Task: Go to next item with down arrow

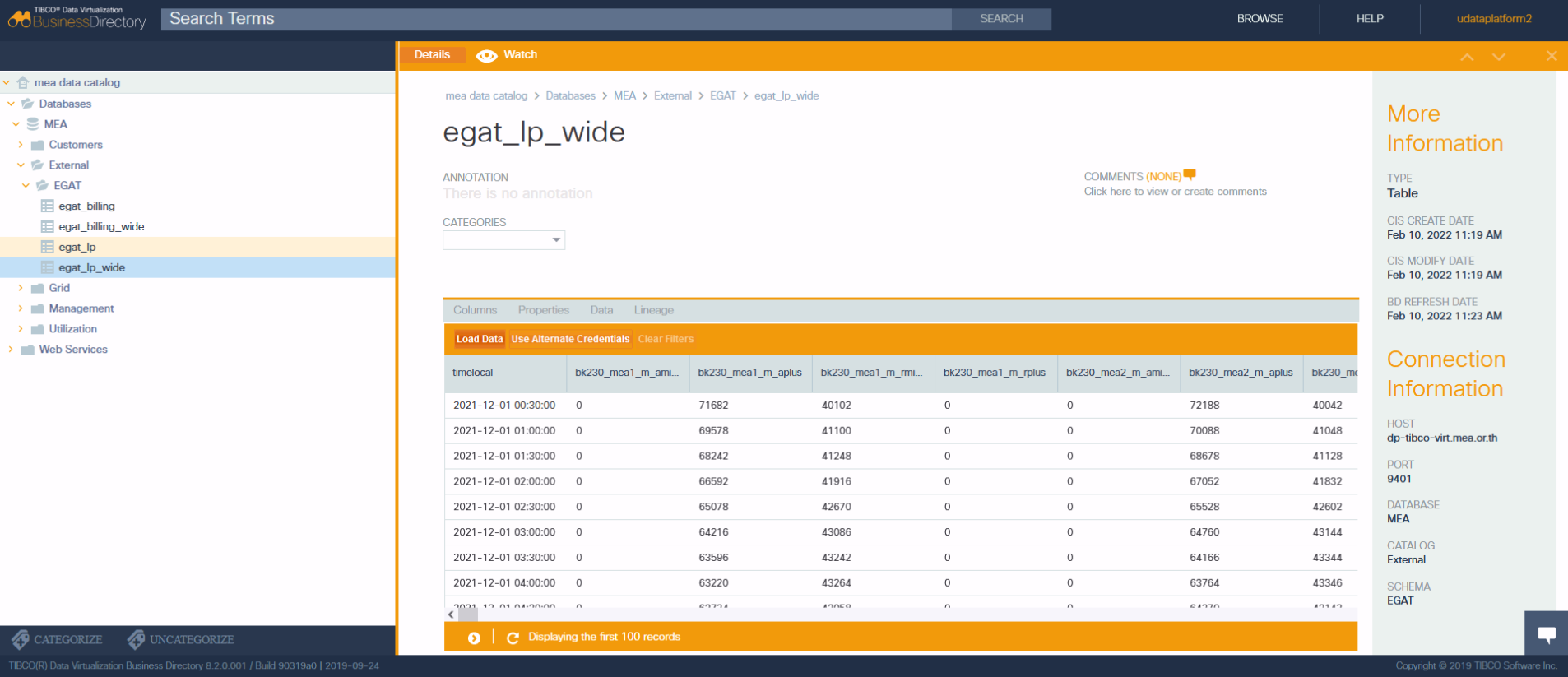Action: pos(1499,57)
